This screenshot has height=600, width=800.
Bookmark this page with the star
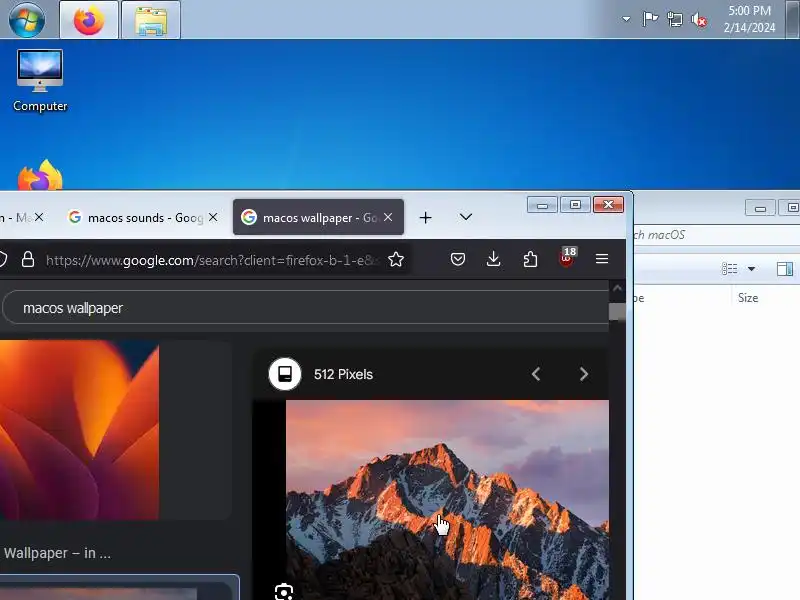(x=396, y=260)
